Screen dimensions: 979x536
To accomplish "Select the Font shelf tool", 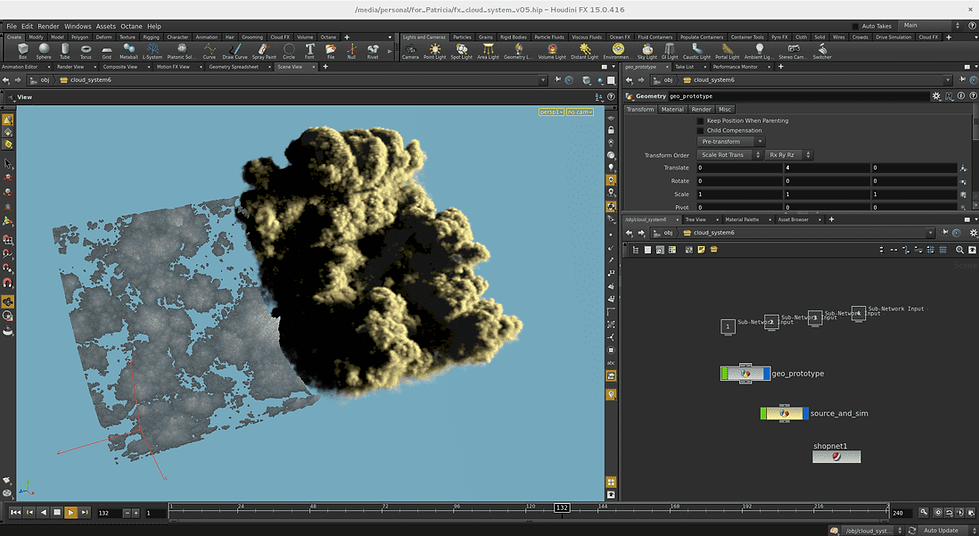I will (310, 51).
